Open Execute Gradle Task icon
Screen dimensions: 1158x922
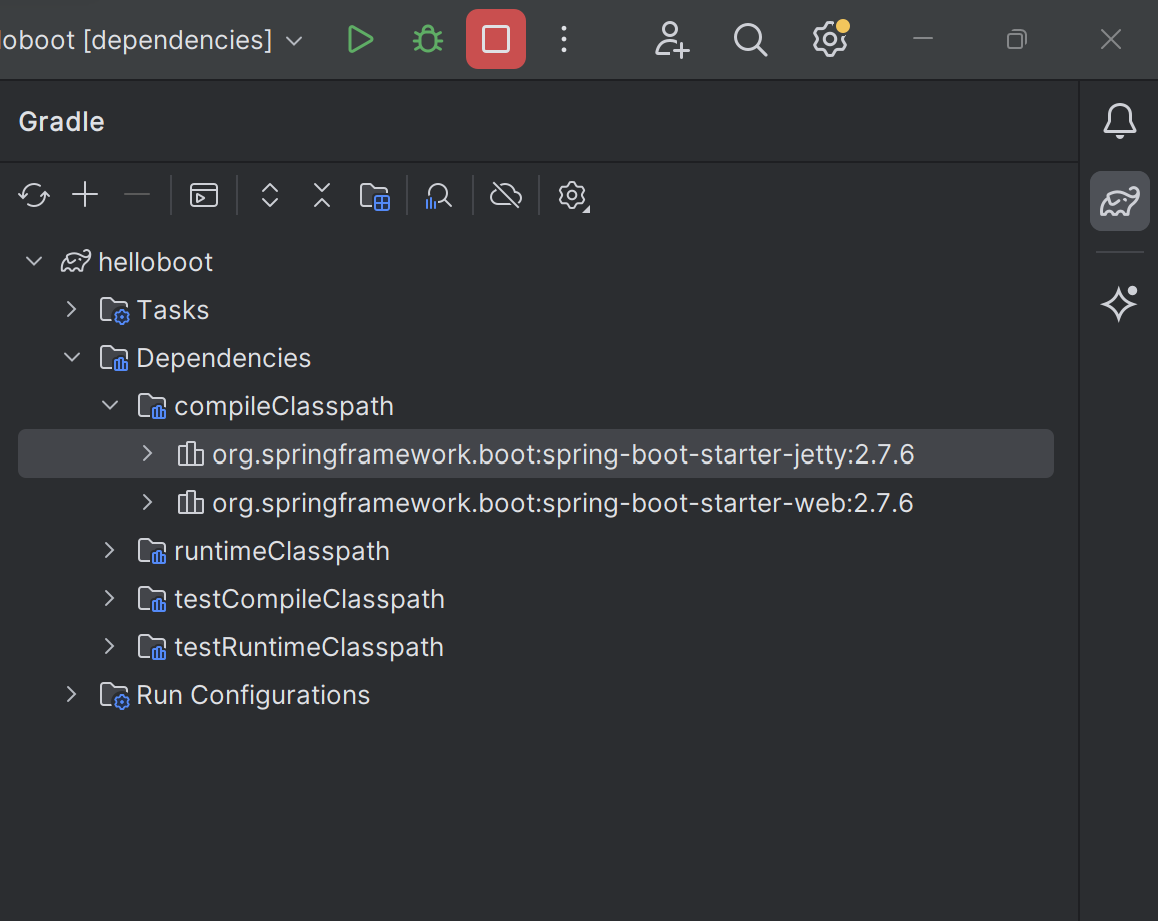tap(204, 195)
